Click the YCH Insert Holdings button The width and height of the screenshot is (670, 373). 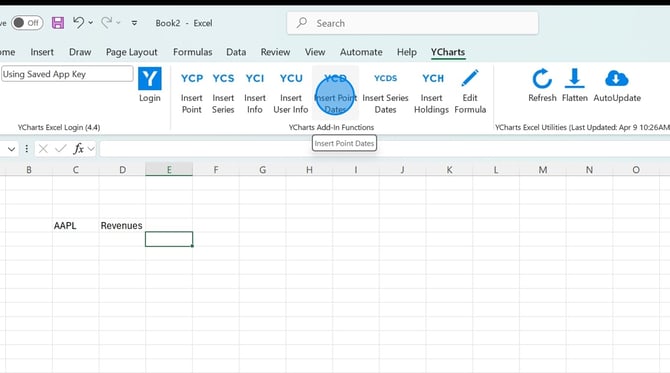point(432,92)
